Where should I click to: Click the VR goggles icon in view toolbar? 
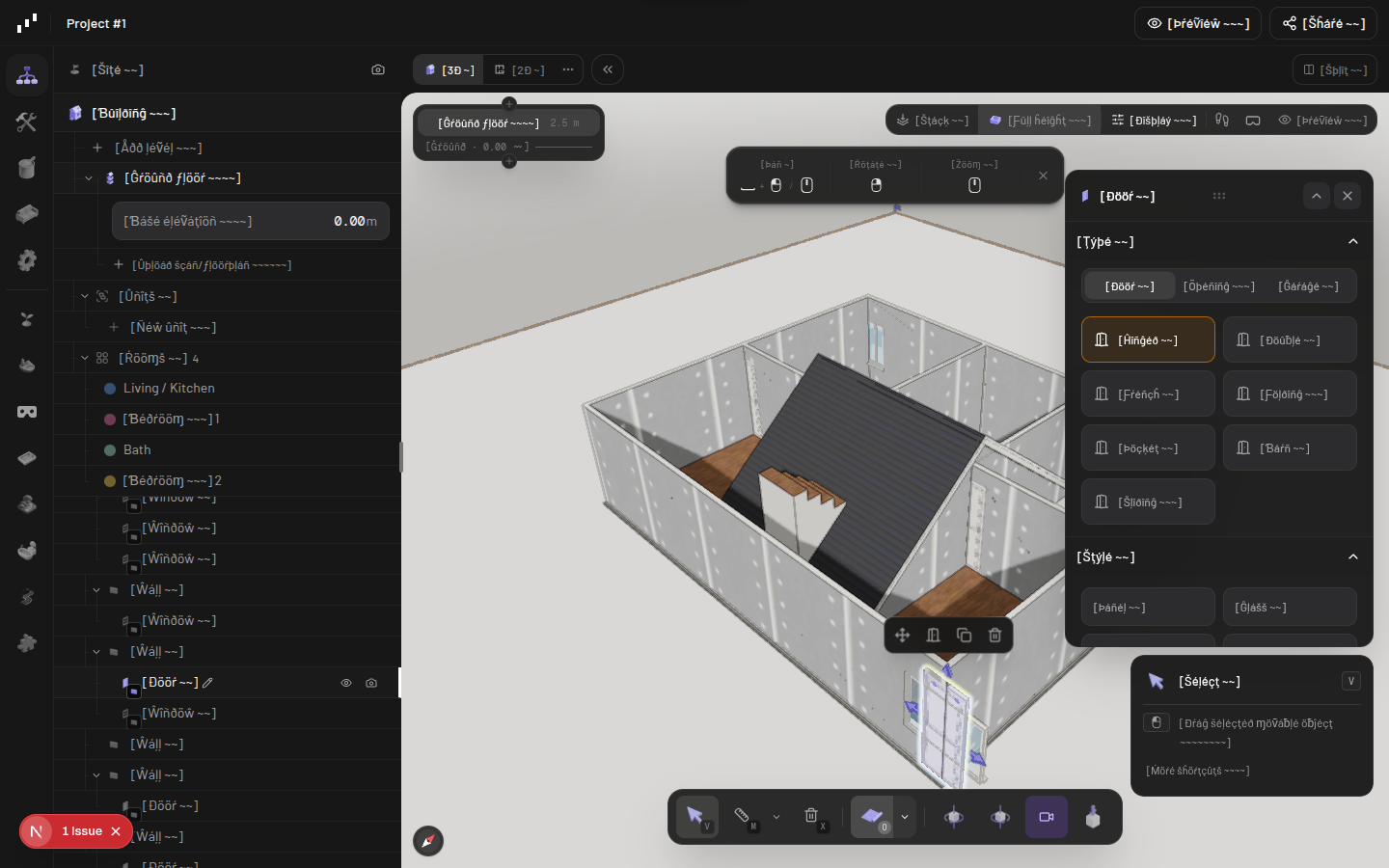(1253, 121)
